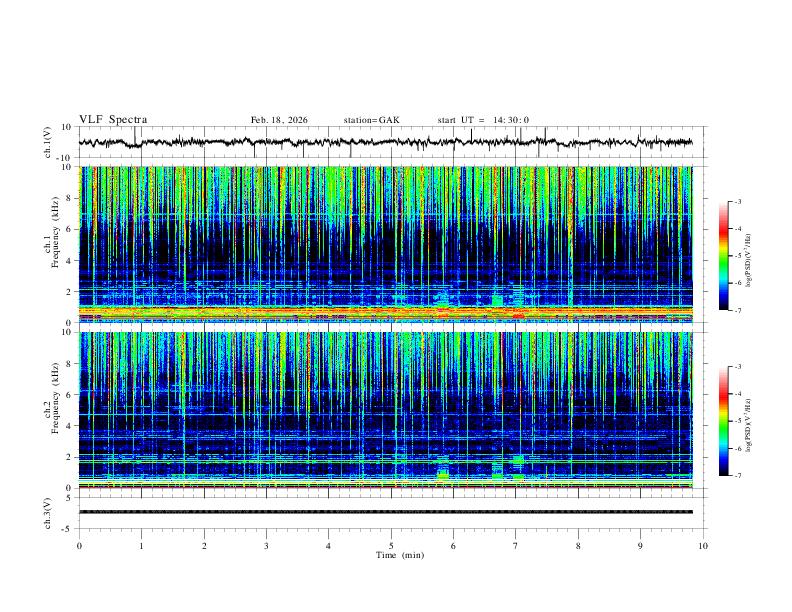Select the "start UT = 14:30:0" header text
792x612 pixels.
(483, 120)
